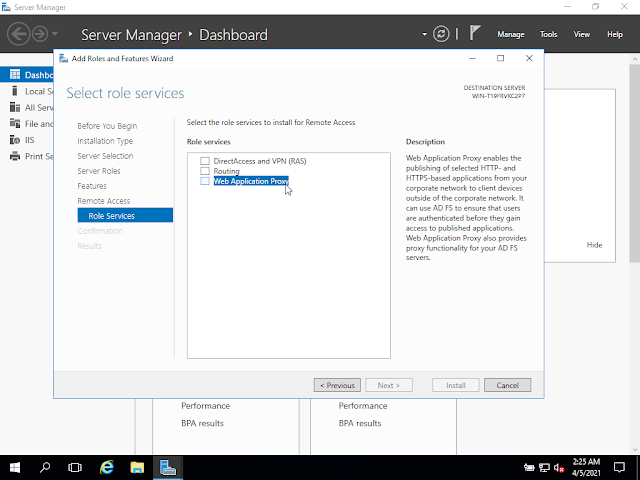Viewport: 640px width, 480px height.
Task: Click the scrollbar up arrow in Server Manager
Action: (635, 59)
